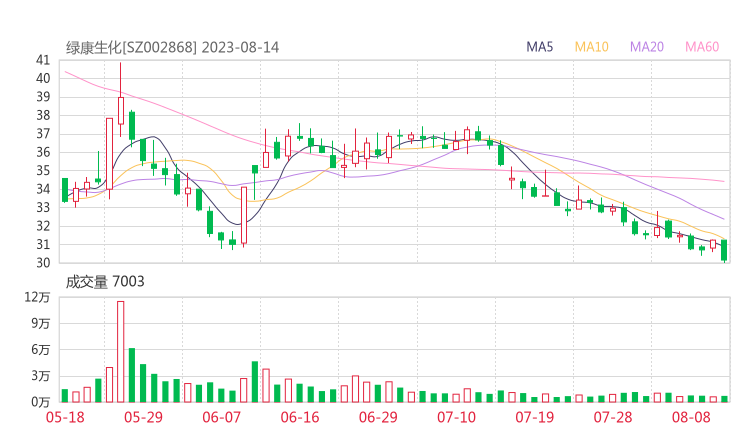Click the MA20 legend label
Viewport: 740px width, 440px height.
pyautogui.click(x=647, y=47)
